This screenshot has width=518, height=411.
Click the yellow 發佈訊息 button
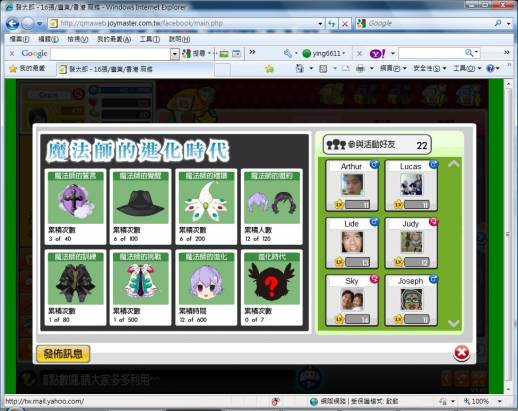[x=63, y=354]
